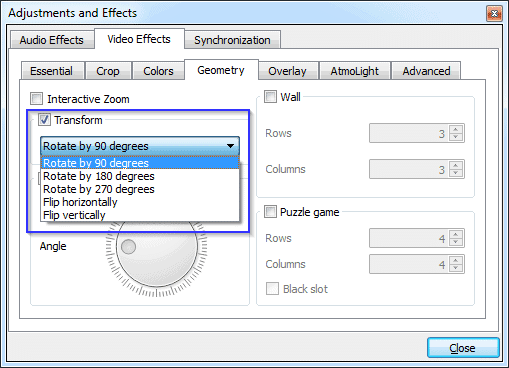Collapse the Transform dropdown via its arrow
The height and width of the screenshot is (368, 509).
click(230, 146)
